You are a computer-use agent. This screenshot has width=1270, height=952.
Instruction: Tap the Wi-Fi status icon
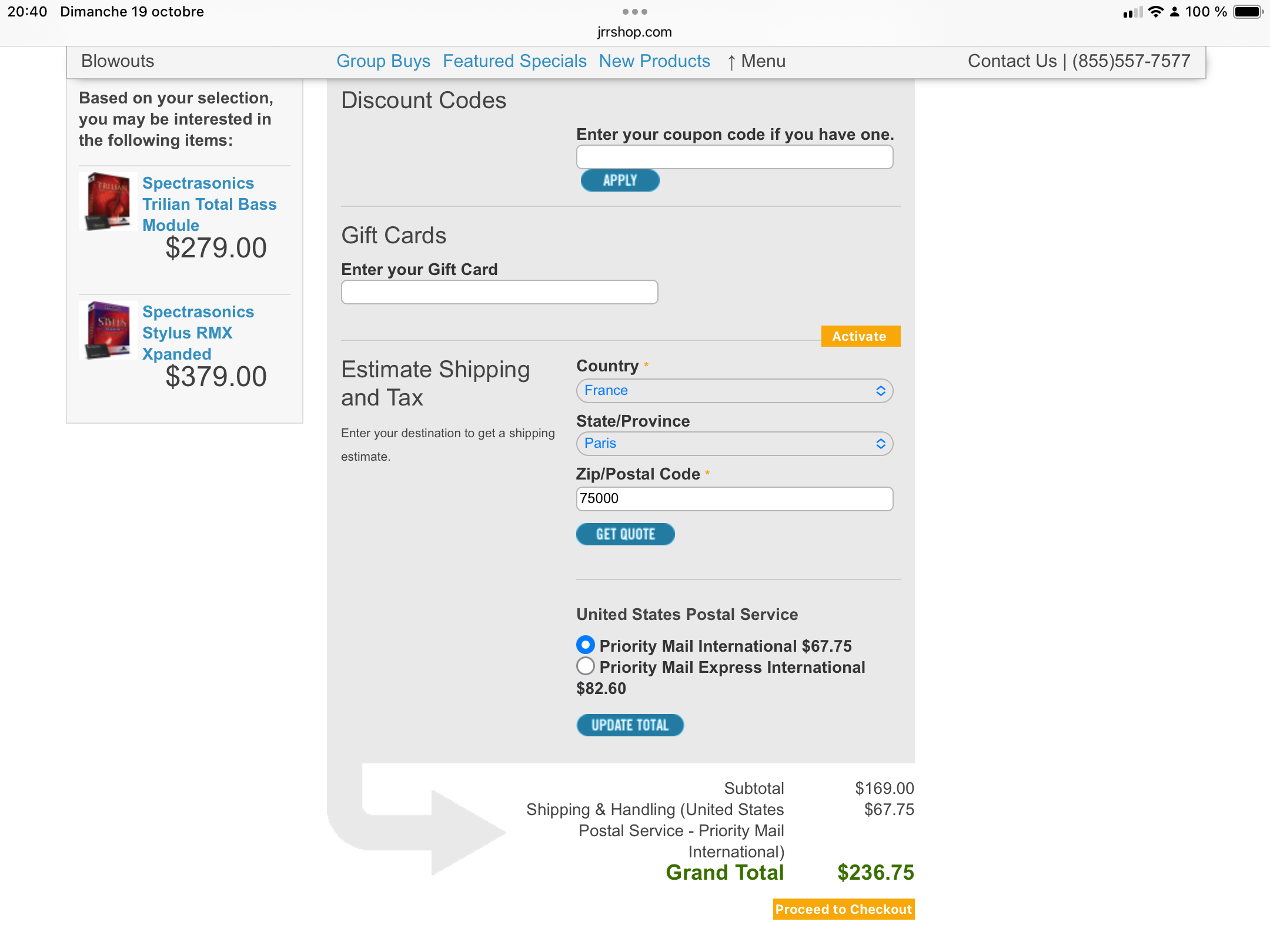(1155, 12)
